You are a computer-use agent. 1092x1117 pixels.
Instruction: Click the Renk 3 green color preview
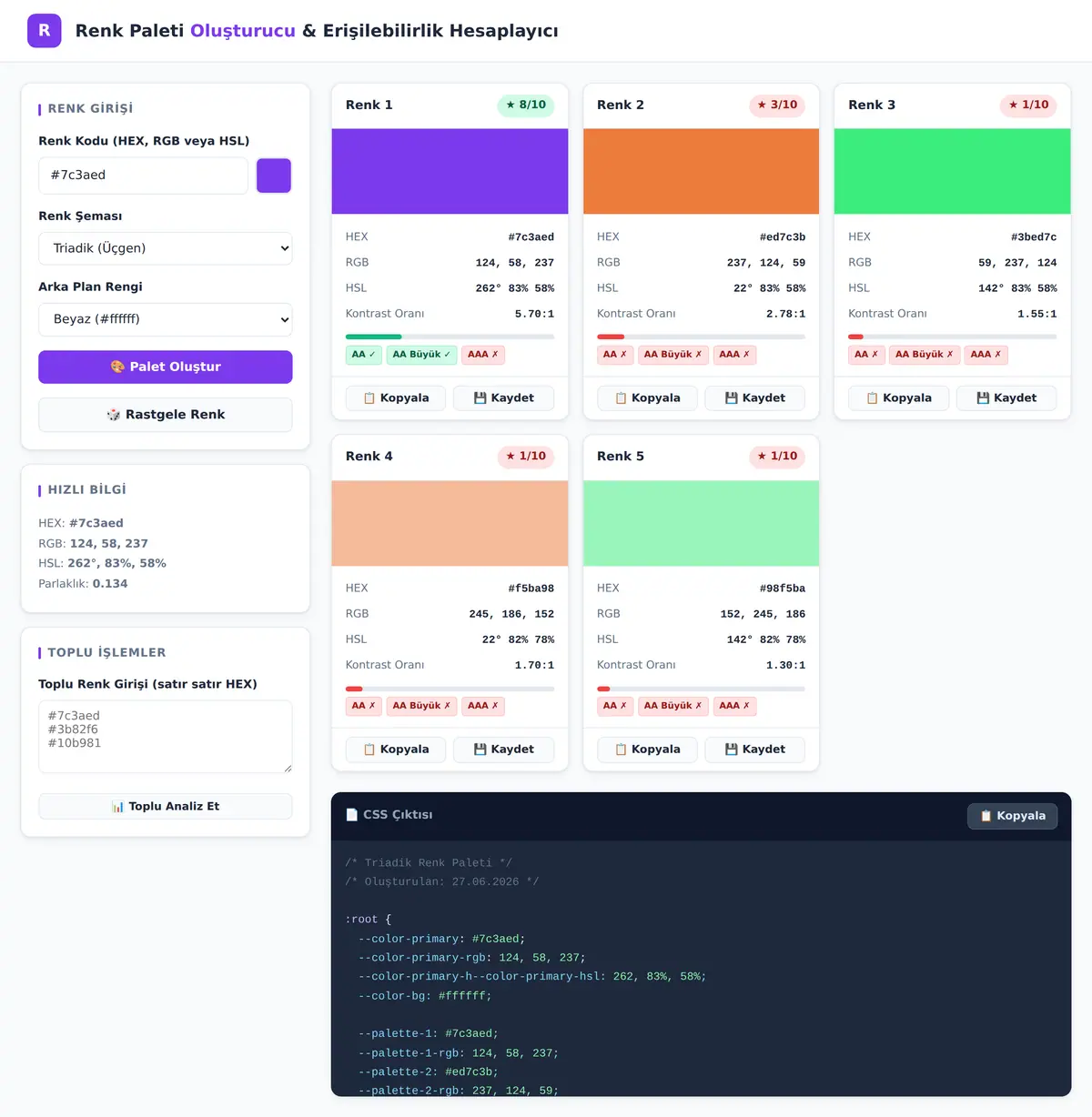[952, 172]
